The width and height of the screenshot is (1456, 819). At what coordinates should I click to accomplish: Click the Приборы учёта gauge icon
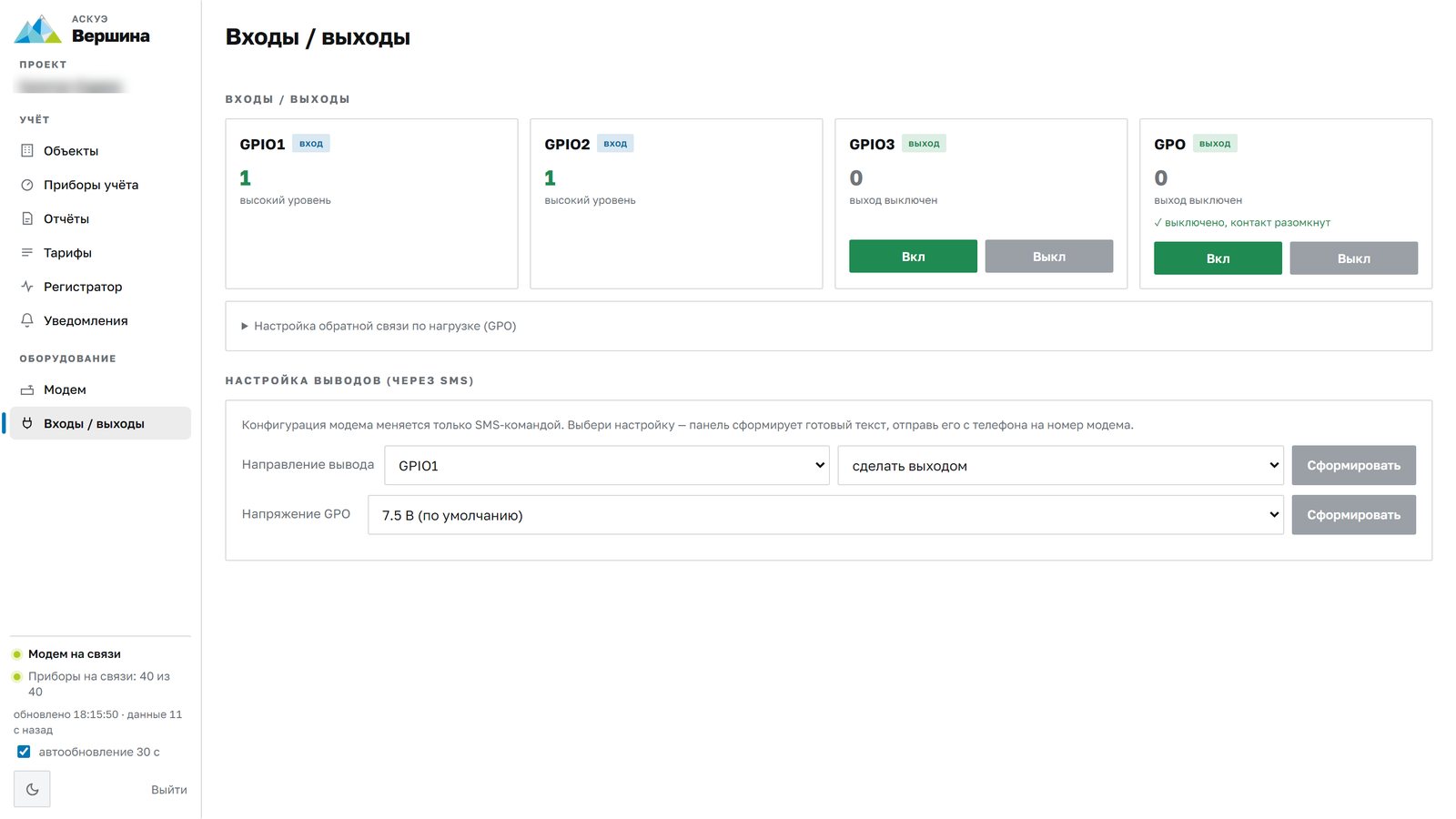pos(27,185)
